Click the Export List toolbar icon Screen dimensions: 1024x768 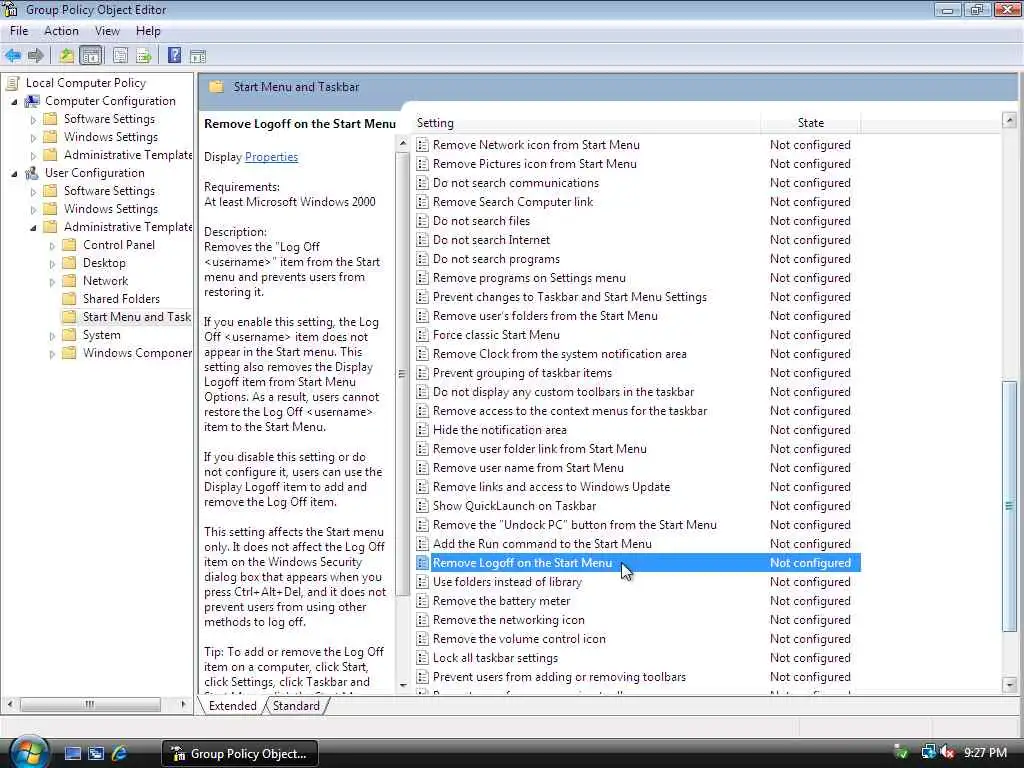point(144,56)
